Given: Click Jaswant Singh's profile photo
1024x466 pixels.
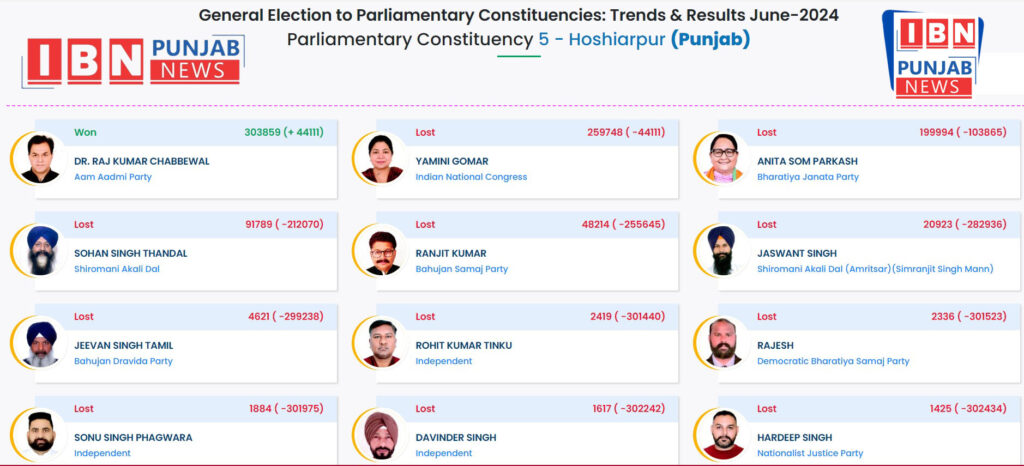Looking at the screenshot, I should tap(723, 250).
